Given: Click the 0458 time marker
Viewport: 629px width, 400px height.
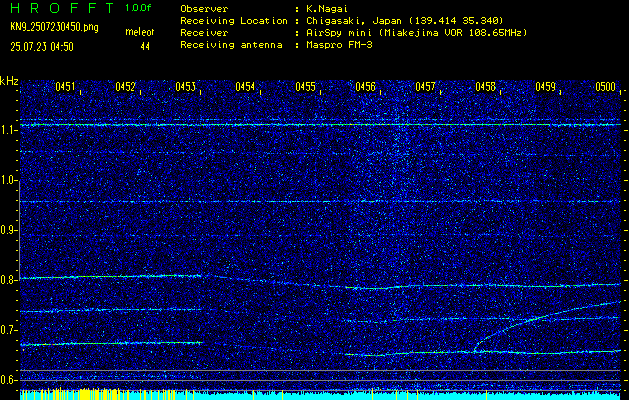Looking at the screenshot, I should coord(485,87).
